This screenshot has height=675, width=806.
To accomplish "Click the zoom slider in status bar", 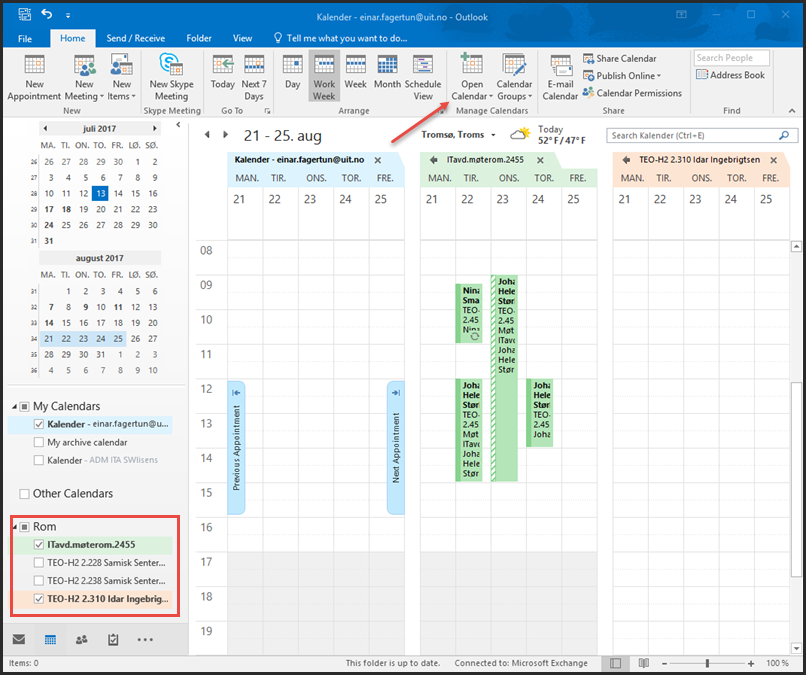I will pos(707,663).
